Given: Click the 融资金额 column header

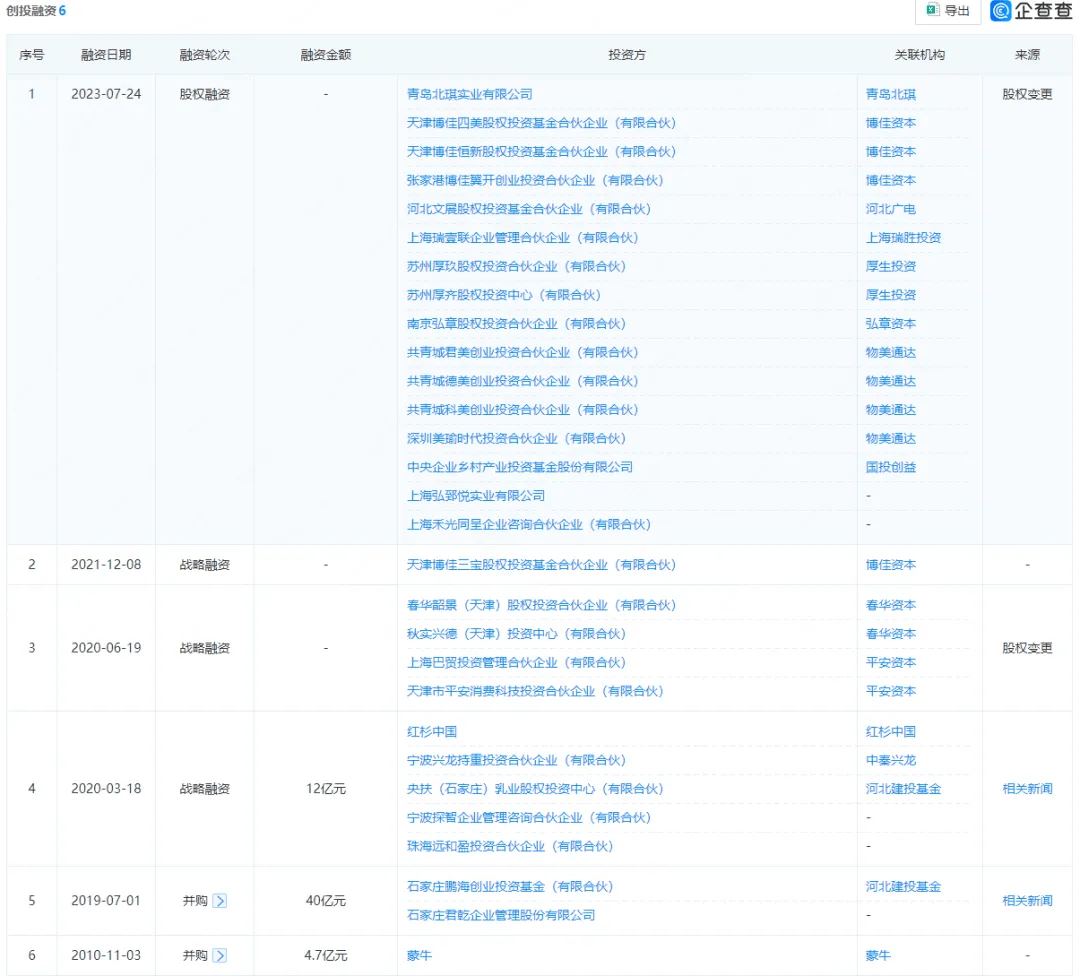Looking at the screenshot, I should (x=326, y=55).
